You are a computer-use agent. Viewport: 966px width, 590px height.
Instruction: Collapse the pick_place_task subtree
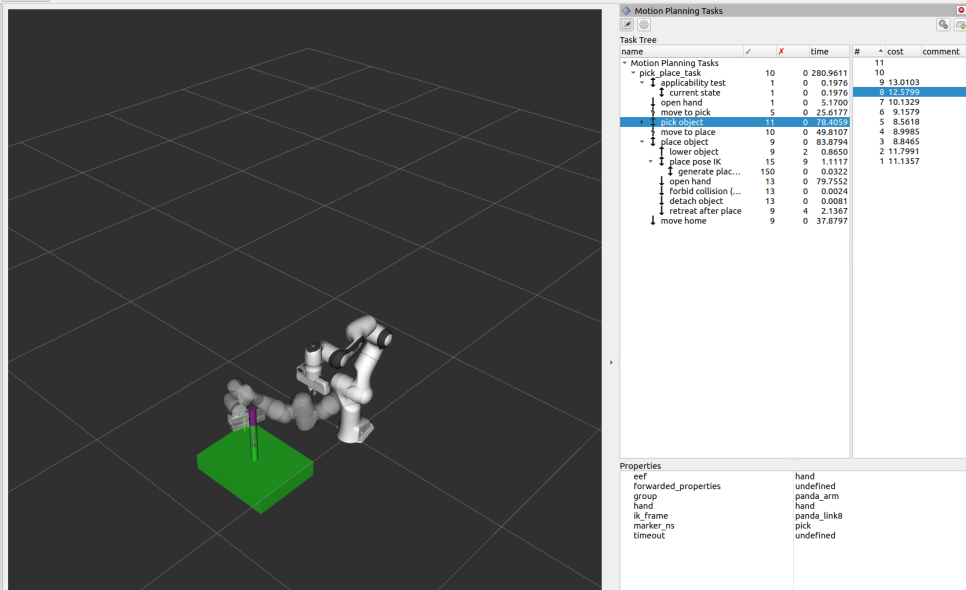(x=632, y=73)
